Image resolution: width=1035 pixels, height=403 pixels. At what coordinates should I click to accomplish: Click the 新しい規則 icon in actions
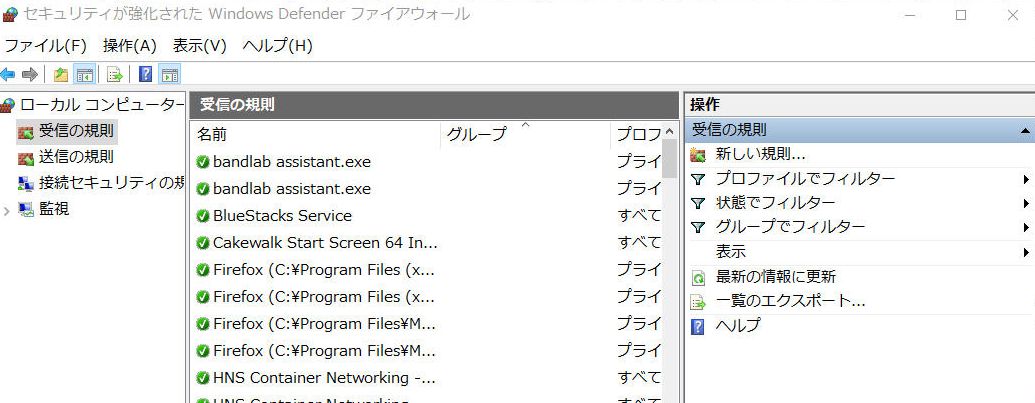click(698, 155)
